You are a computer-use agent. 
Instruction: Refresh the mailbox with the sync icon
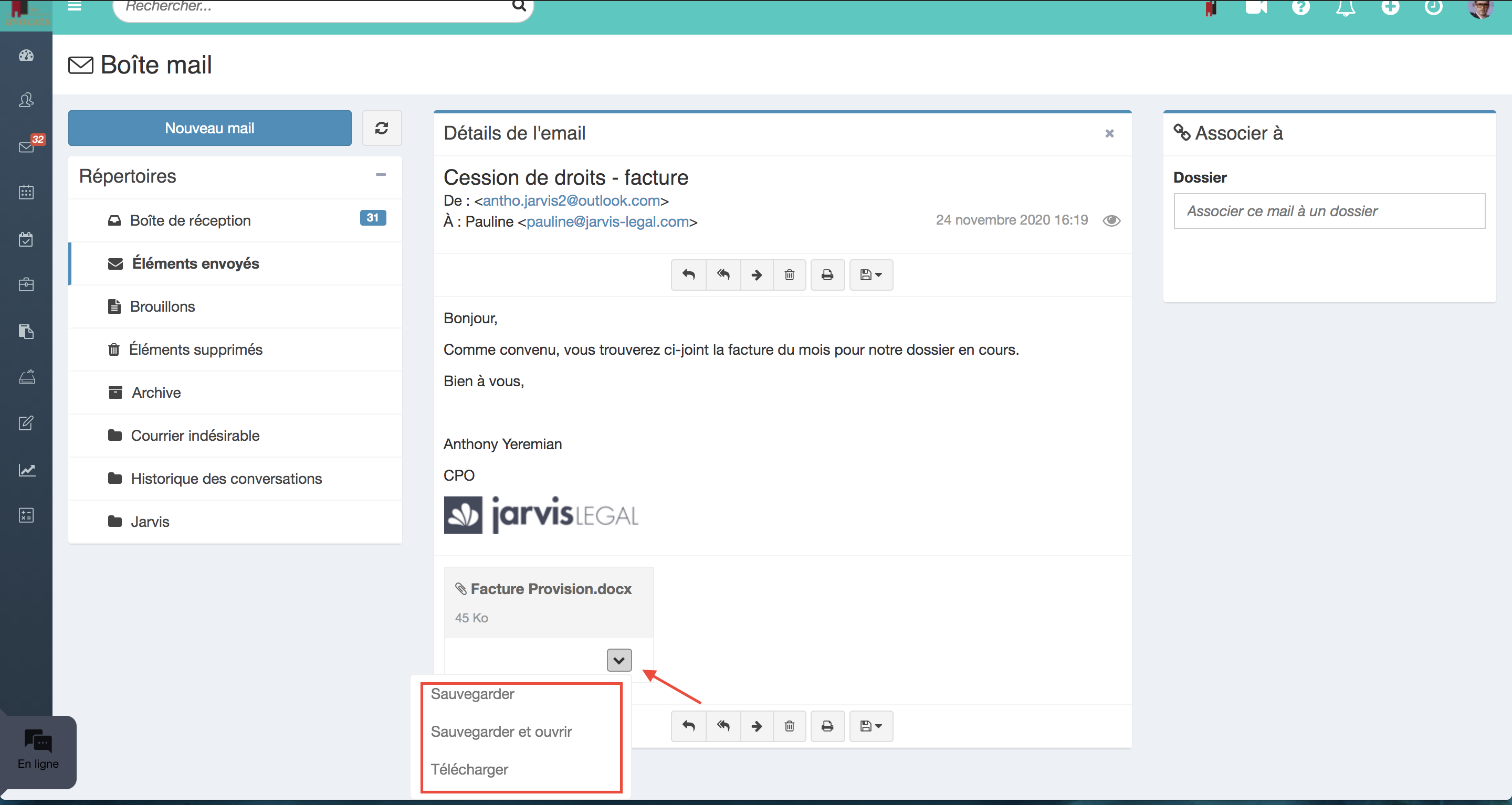coord(382,128)
